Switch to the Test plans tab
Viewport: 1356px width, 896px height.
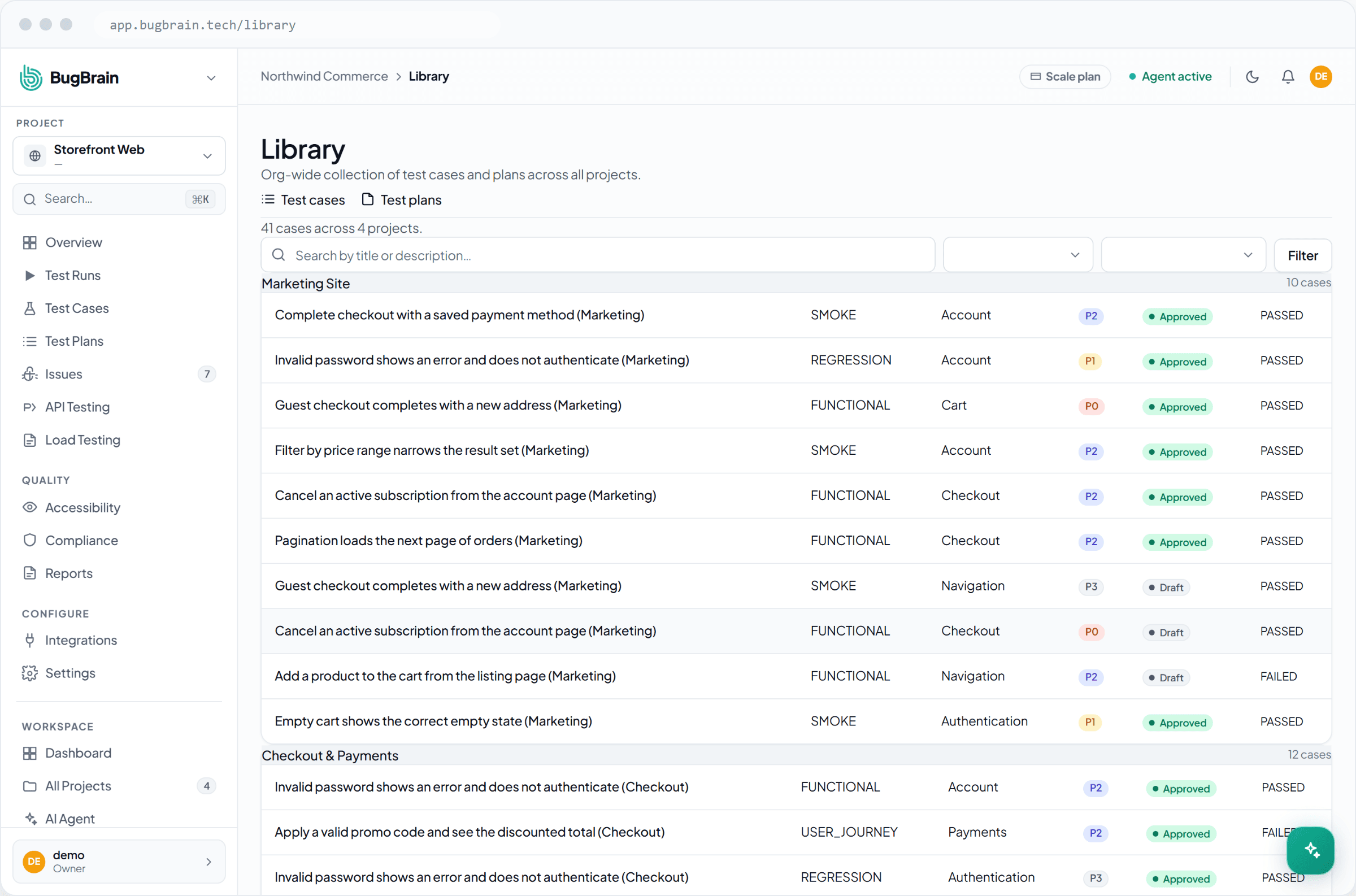(x=402, y=200)
